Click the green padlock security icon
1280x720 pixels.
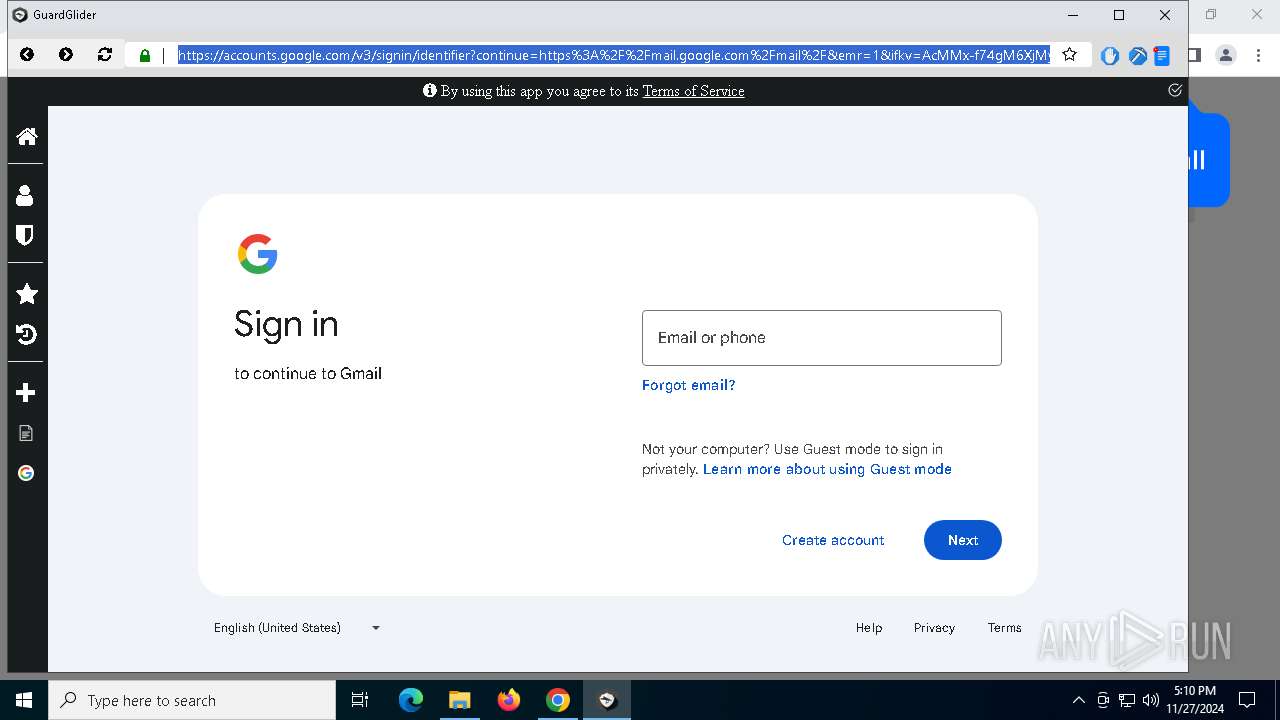[x=145, y=56]
